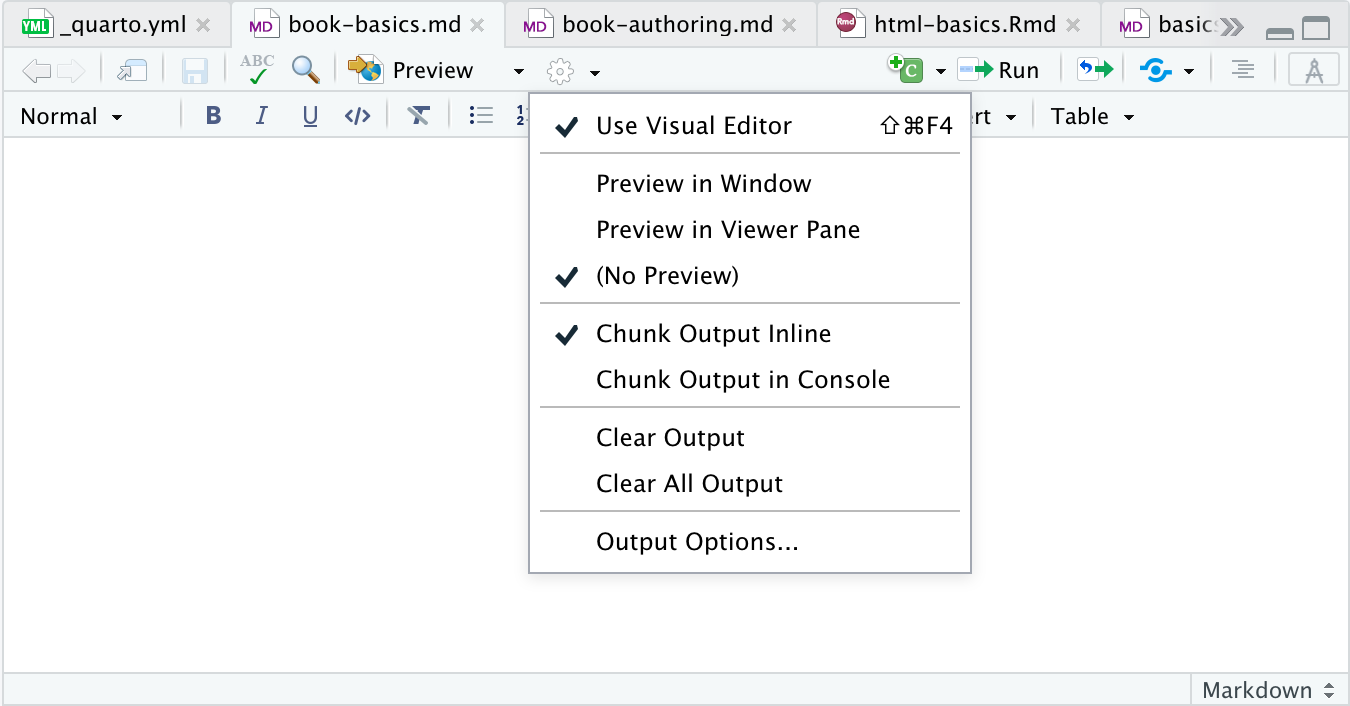The height and width of the screenshot is (706, 1350).
Task: Choose Preview in Viewer Pane
Action: coord(727,230)
